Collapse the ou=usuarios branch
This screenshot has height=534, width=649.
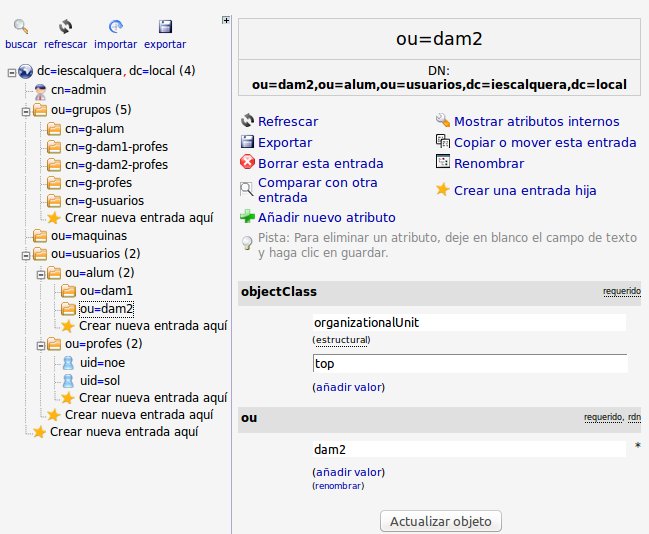[x=26, y=256]
